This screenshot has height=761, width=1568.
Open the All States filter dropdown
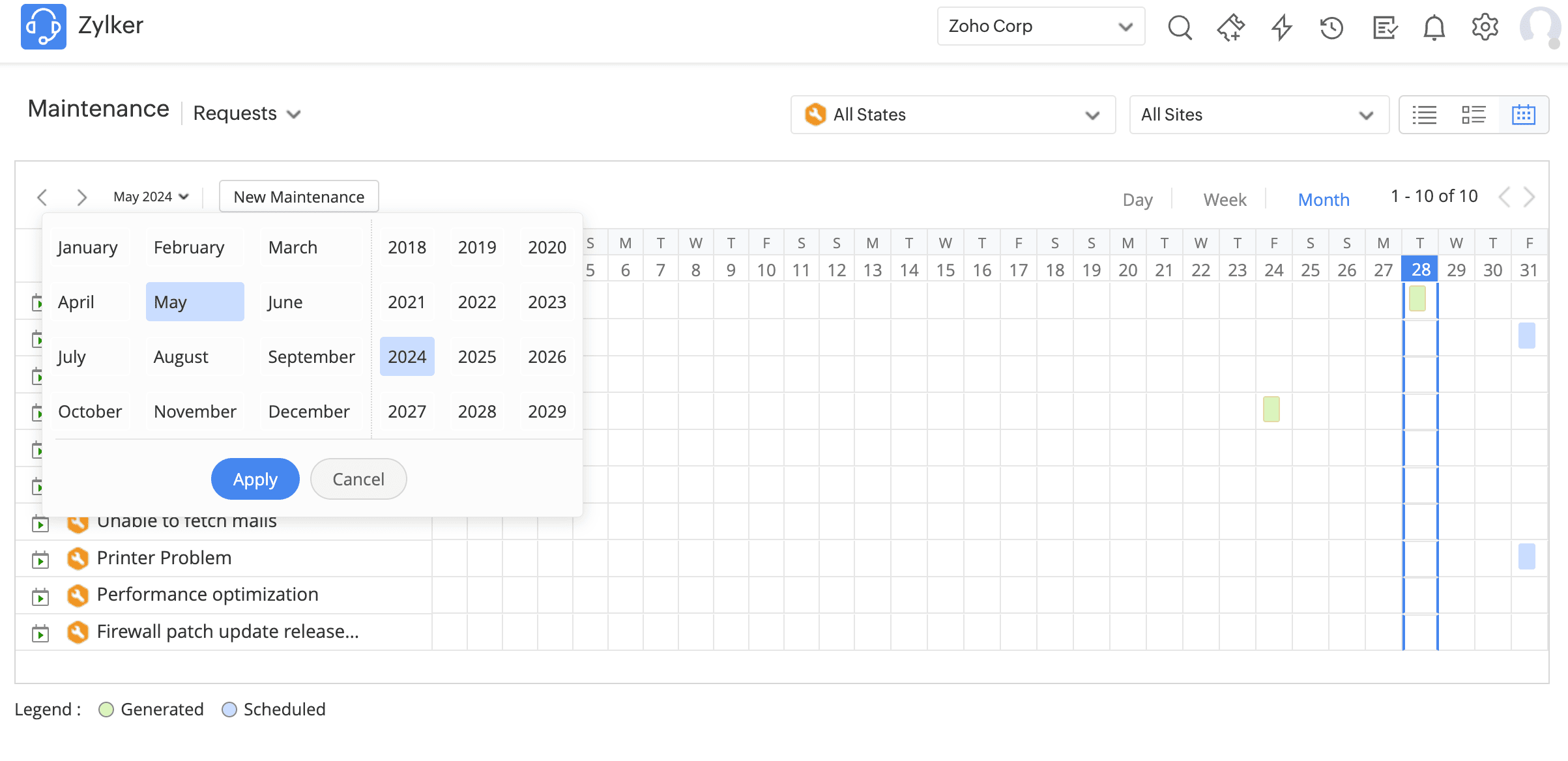tap(952, 115)
